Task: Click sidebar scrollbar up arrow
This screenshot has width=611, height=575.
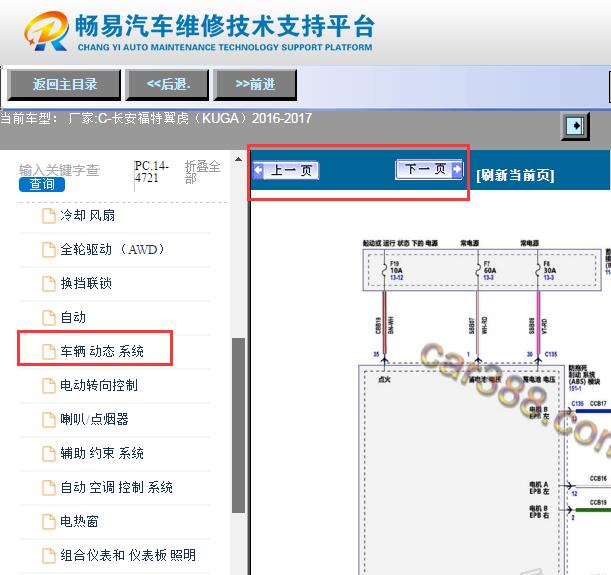Action: click(x=238, y=159)
